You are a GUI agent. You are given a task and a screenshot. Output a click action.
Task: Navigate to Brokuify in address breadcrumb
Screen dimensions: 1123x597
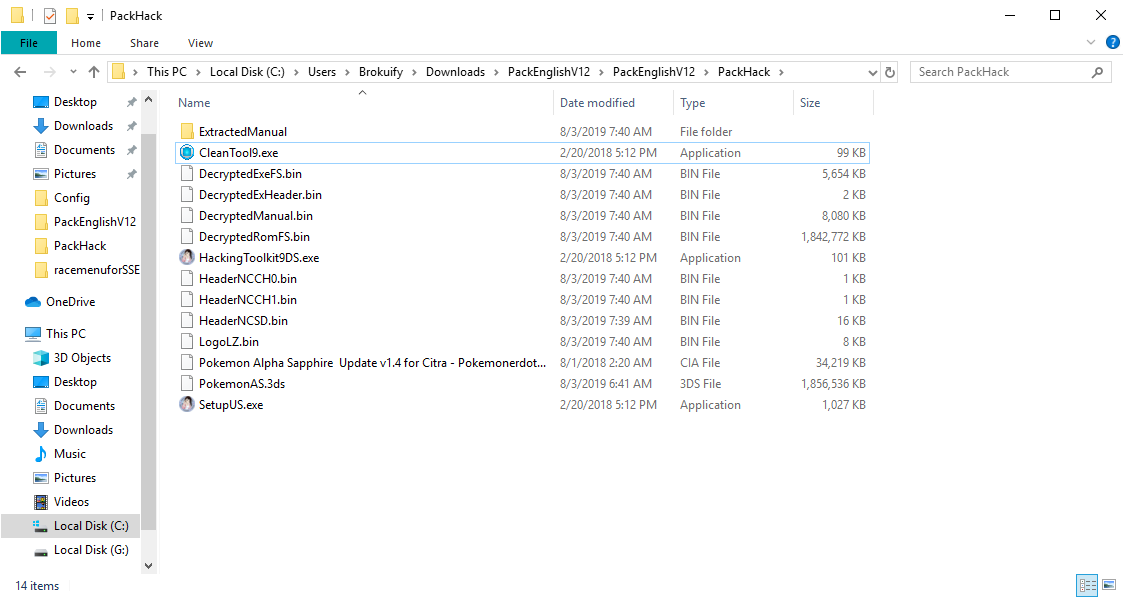(381, 72)
